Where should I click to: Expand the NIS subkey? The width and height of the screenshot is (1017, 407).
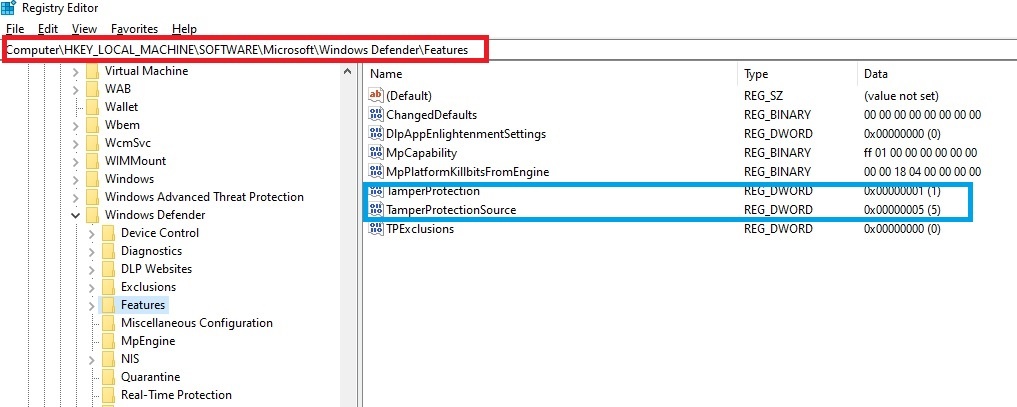92,359
